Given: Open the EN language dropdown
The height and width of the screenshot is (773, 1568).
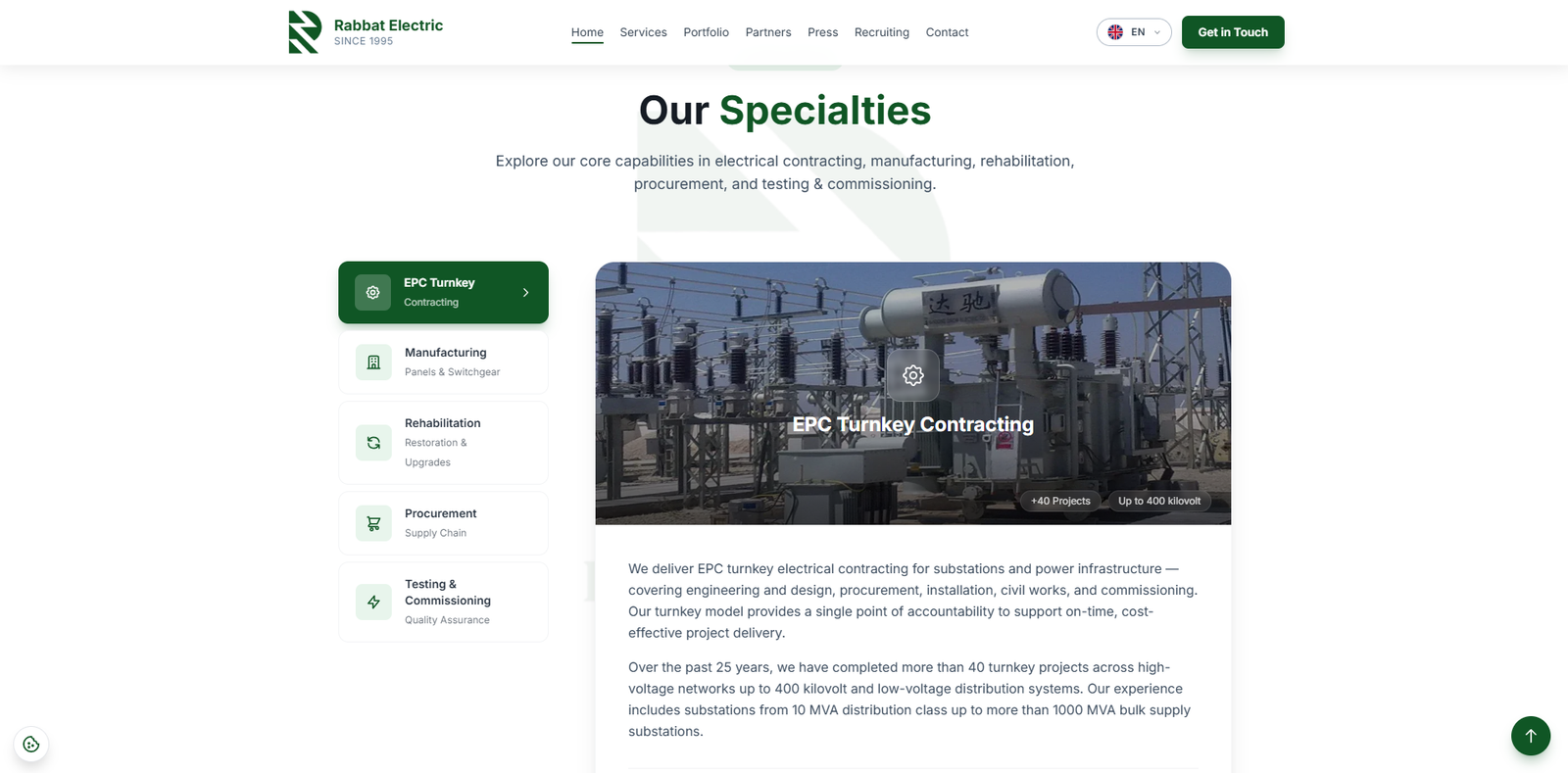Looking at the screenshot, I should pyautogui.click(x=1134, y=32).
